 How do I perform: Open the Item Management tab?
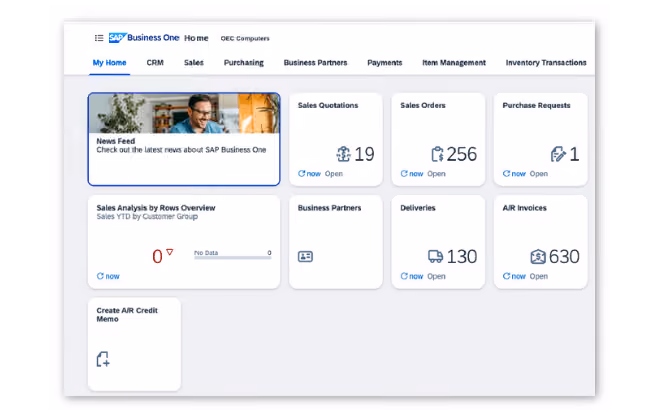(x=454, y=63)
